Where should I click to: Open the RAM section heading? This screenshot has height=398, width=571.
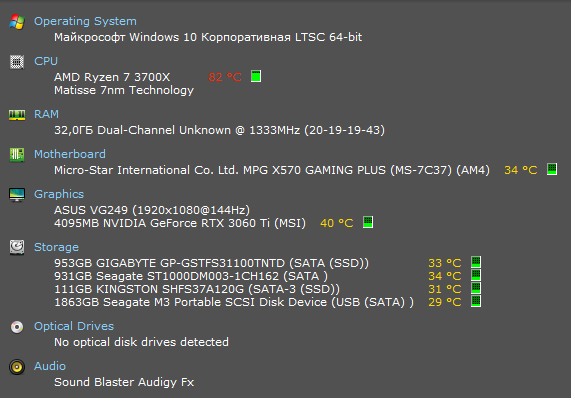point(46,114)
